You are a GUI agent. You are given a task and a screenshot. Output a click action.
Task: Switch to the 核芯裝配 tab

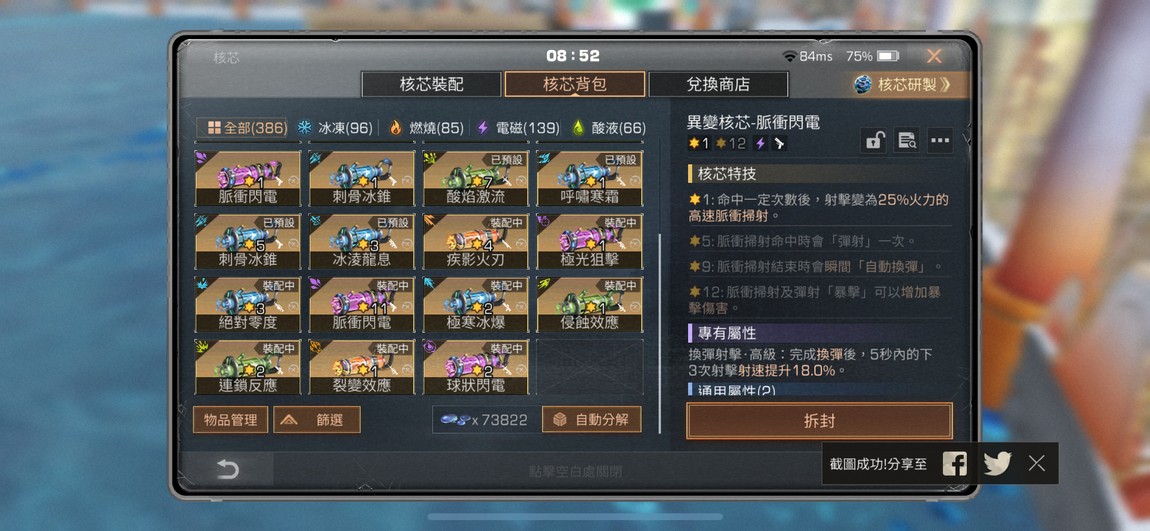click(431, 84)
